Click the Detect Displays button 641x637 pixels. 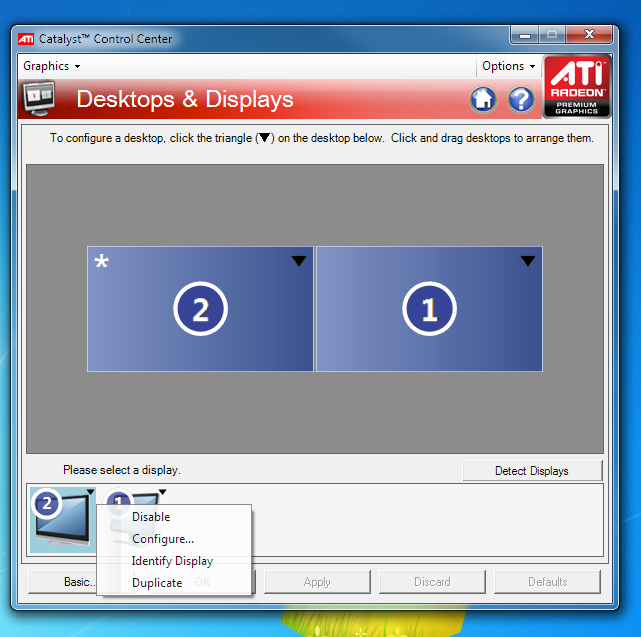click(x=532, y=471)
